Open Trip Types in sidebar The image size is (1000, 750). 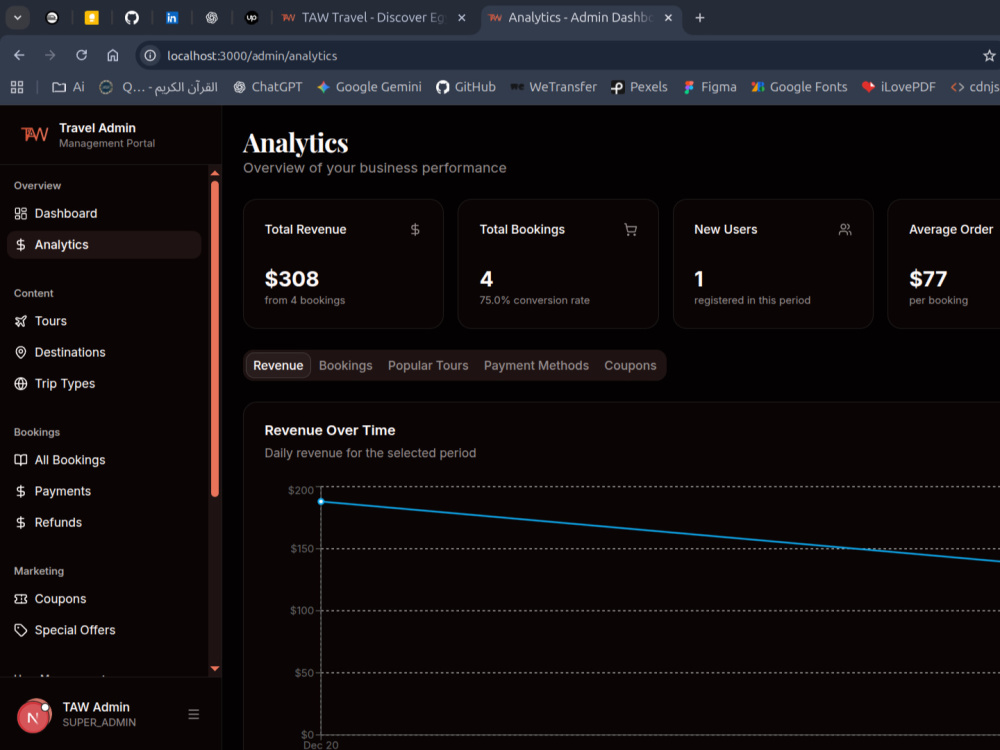(104, 383)
